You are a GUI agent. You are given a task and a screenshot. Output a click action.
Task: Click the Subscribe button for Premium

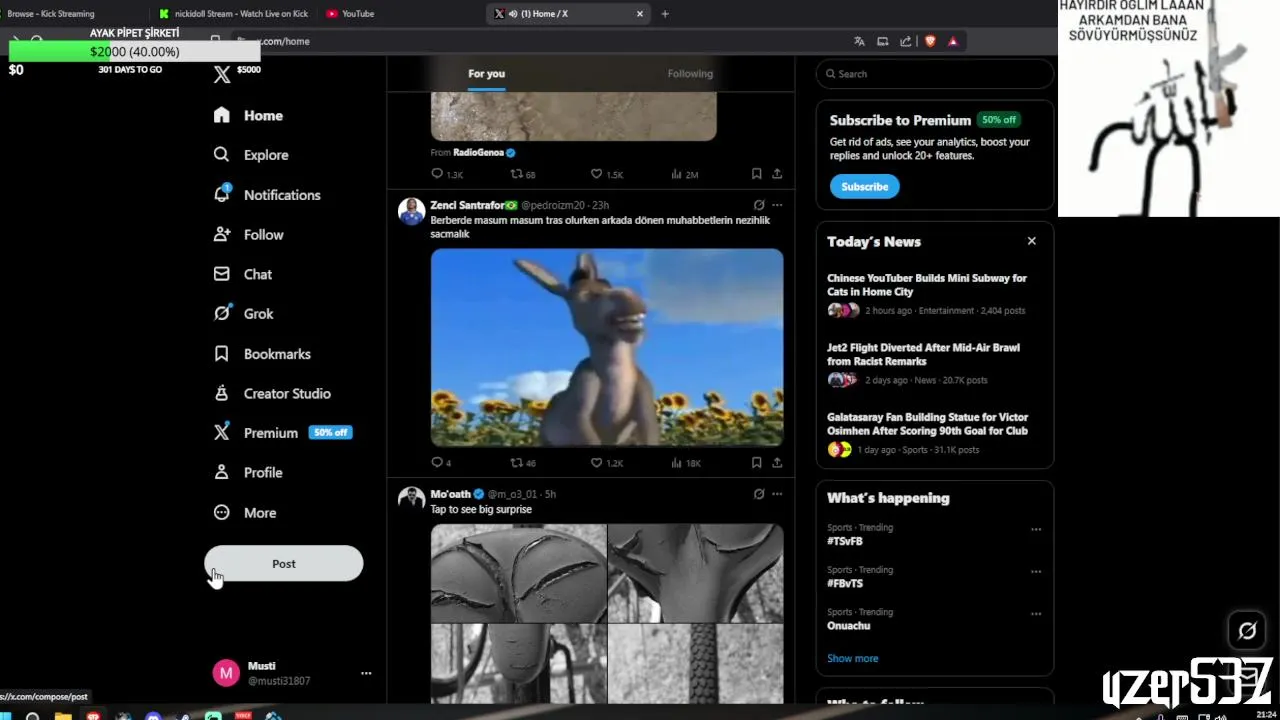coord(865,187)
